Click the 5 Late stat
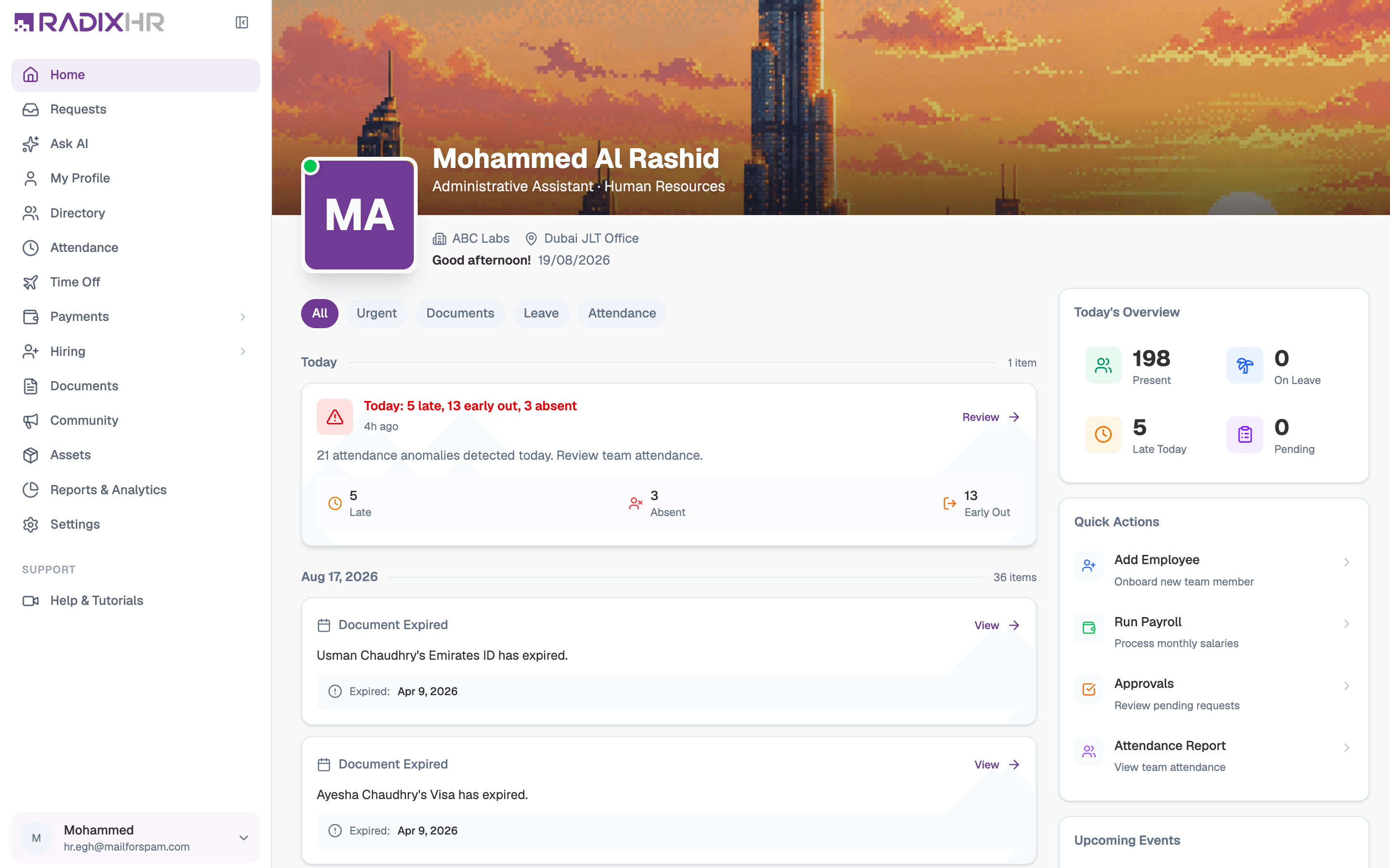 pos(349,503)
